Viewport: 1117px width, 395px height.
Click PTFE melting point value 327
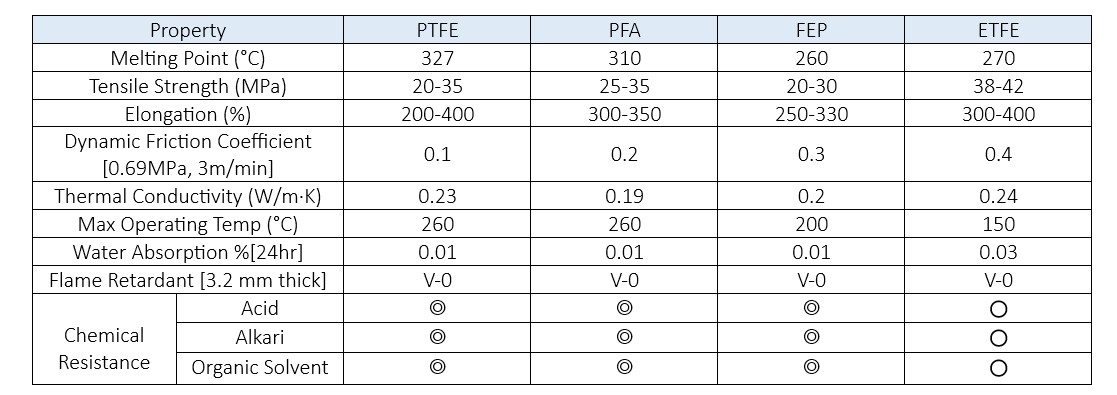coord(437,58)
